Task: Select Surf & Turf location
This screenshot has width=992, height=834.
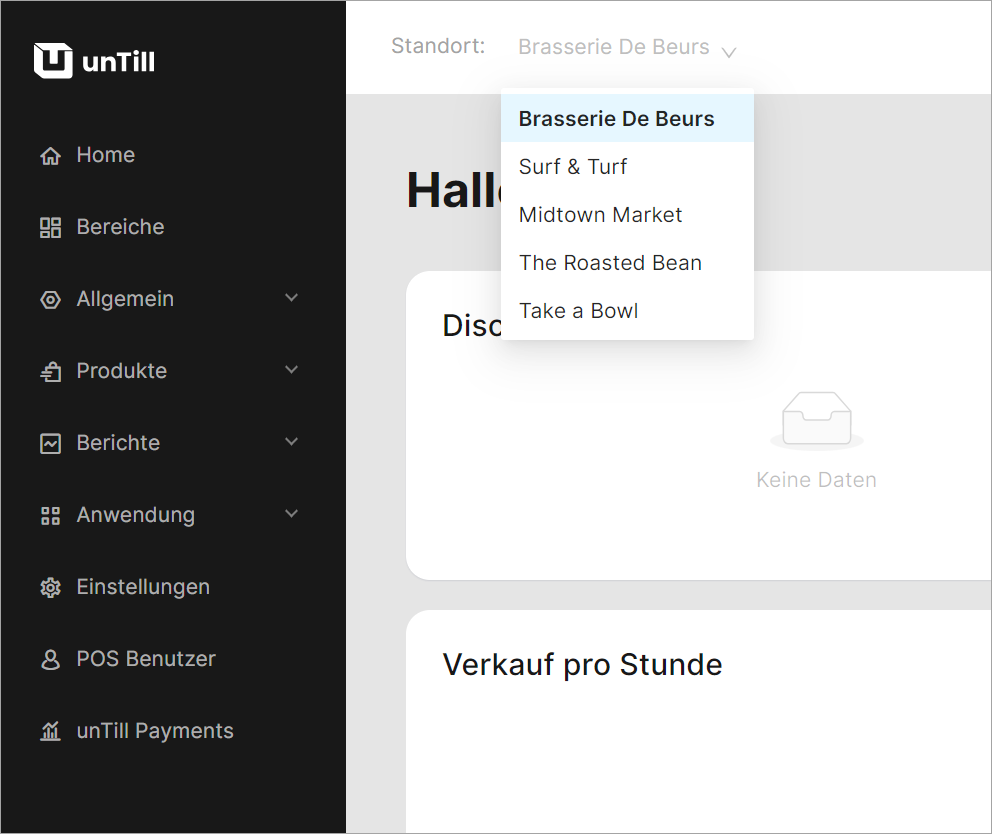Action: 573,167
